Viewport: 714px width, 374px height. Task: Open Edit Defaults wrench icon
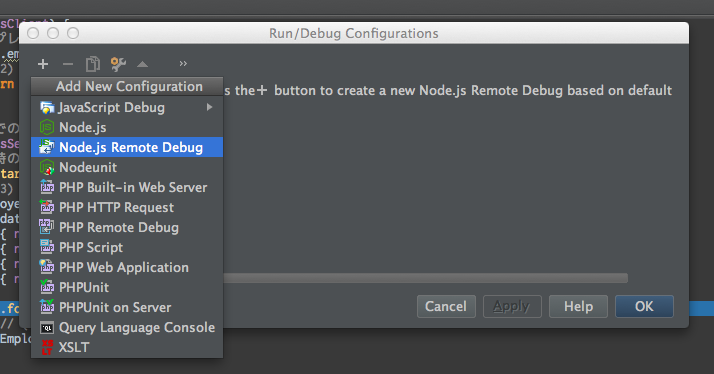[x=118, y=64]
